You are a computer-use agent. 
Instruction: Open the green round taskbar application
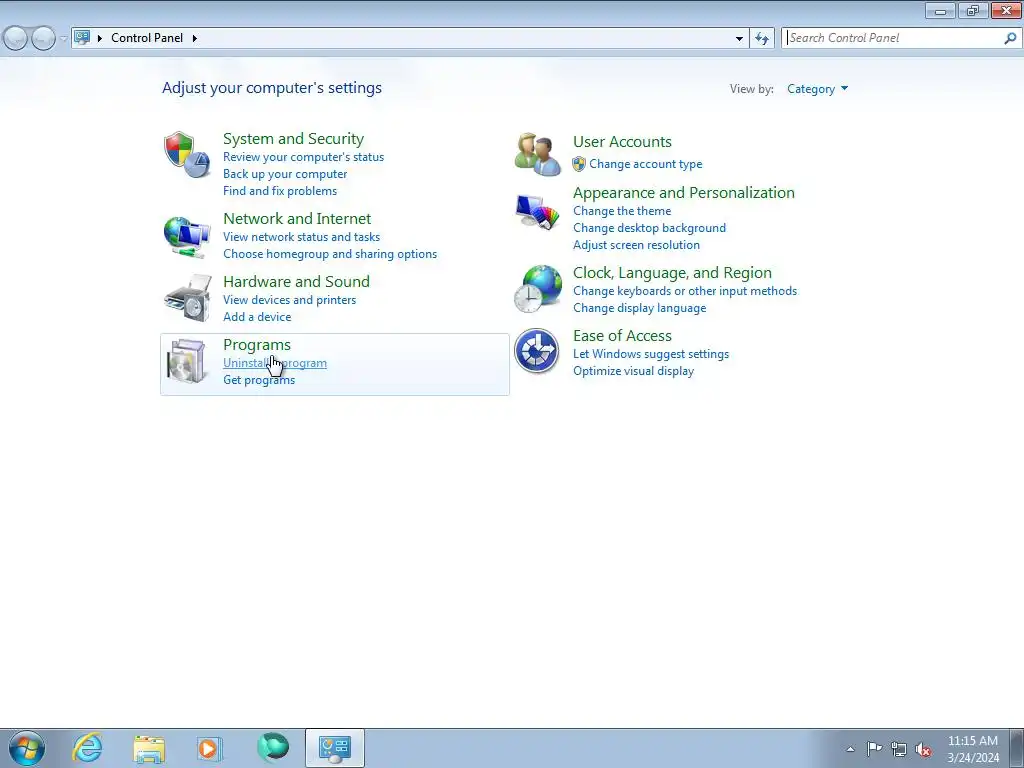click(273, 748)
